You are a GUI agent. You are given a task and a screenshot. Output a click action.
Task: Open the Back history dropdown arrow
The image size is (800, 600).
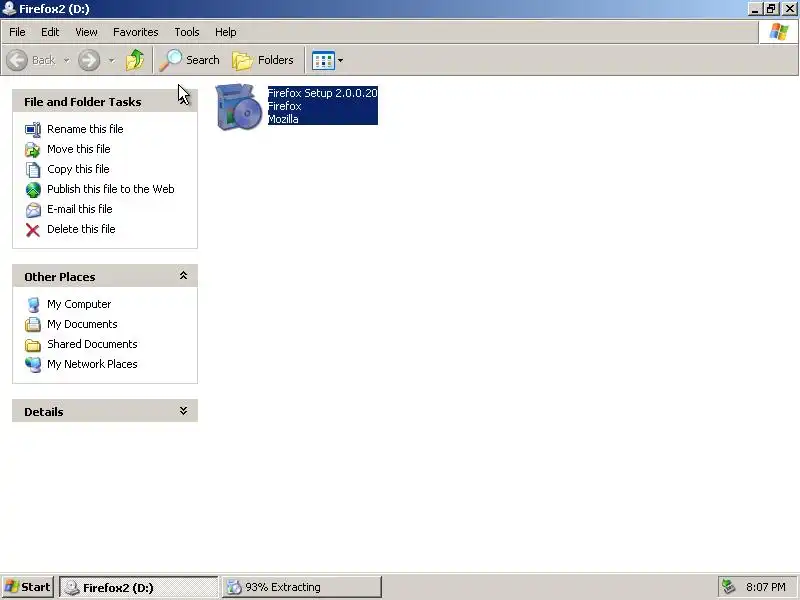click(67, 60)
